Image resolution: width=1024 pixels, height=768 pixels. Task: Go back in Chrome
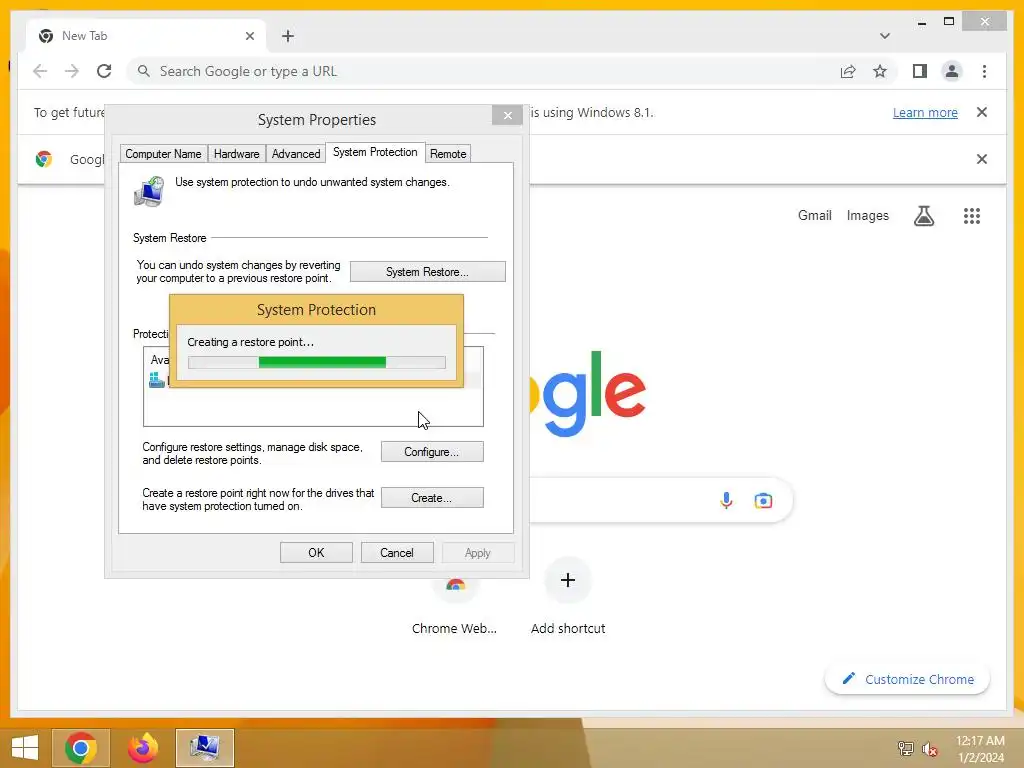(x=40, y=71)
